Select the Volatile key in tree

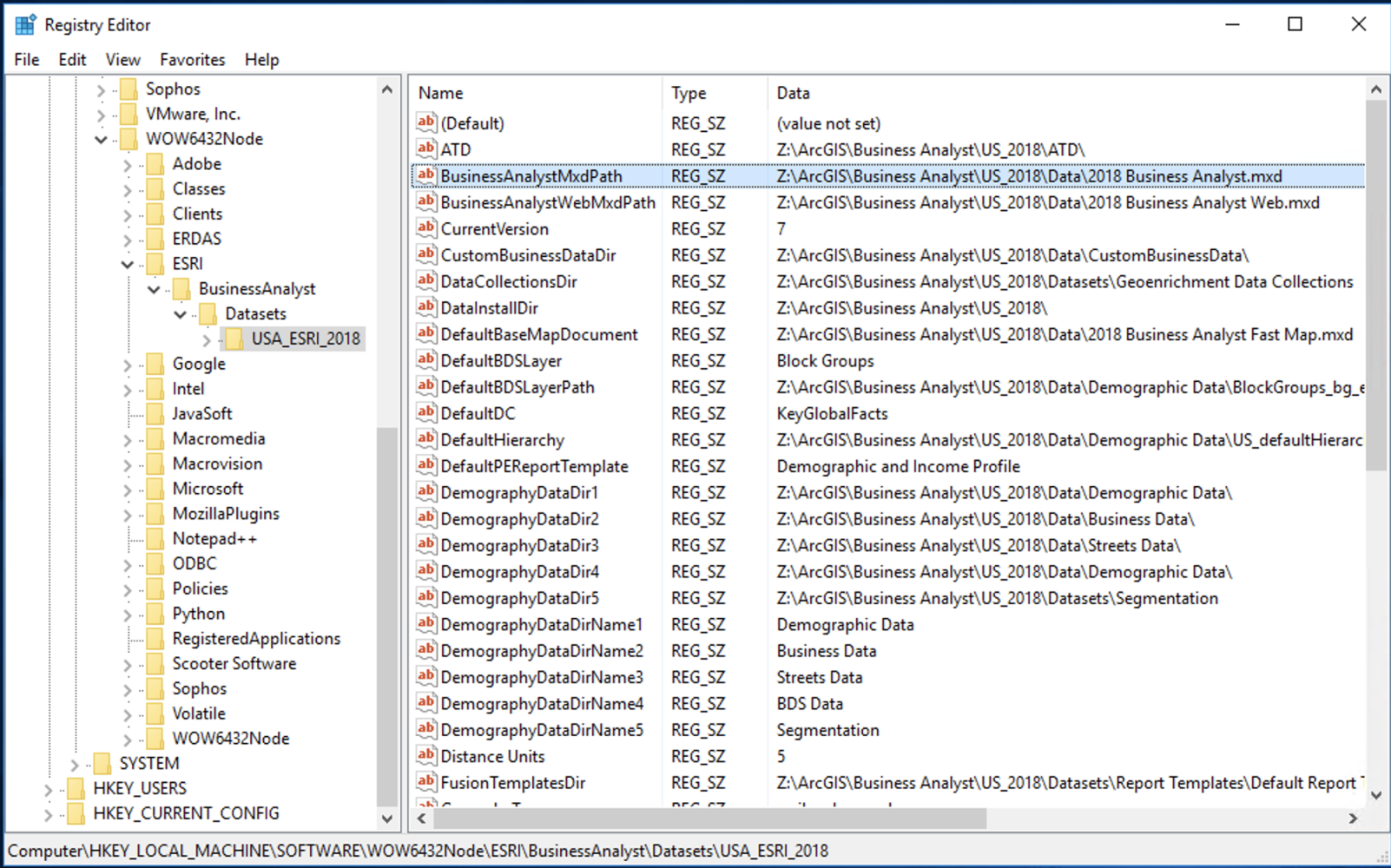coord(199,713)
